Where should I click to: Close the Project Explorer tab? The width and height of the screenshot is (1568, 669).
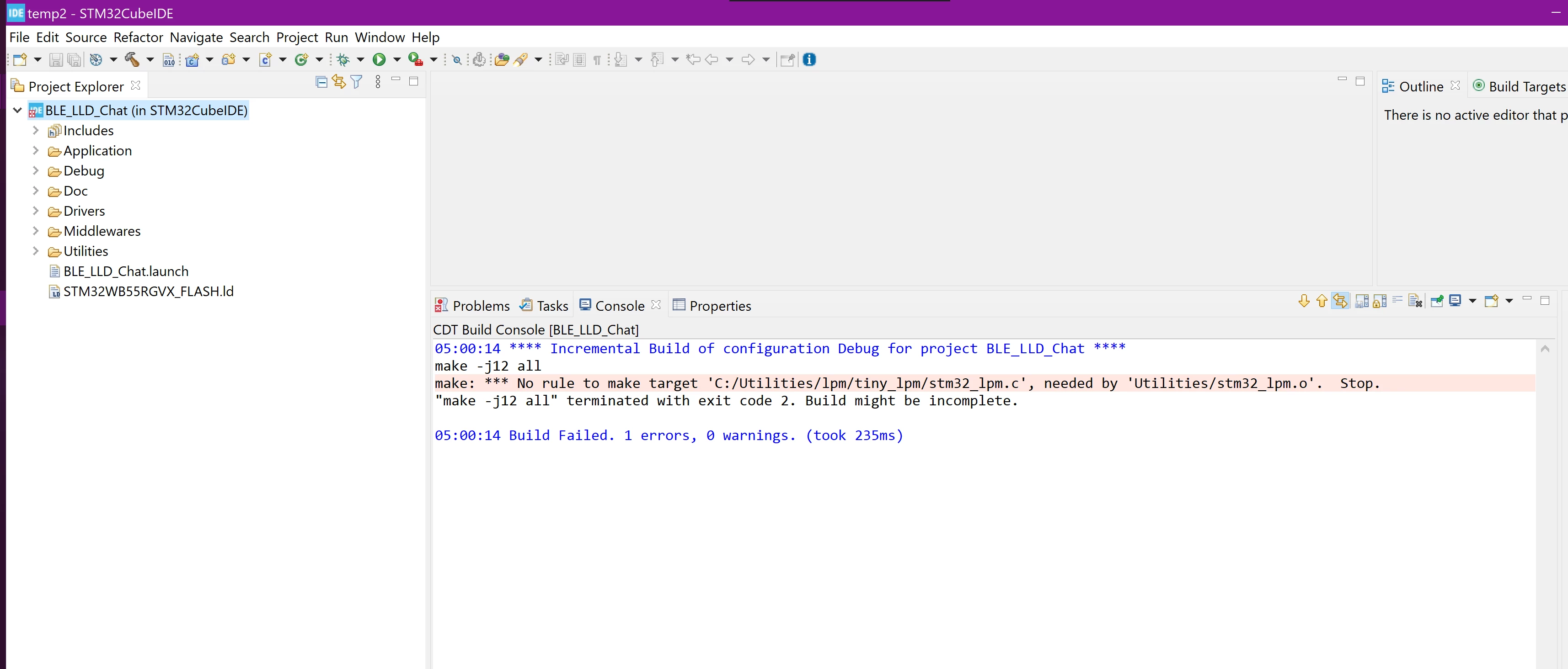pos(136,86)
